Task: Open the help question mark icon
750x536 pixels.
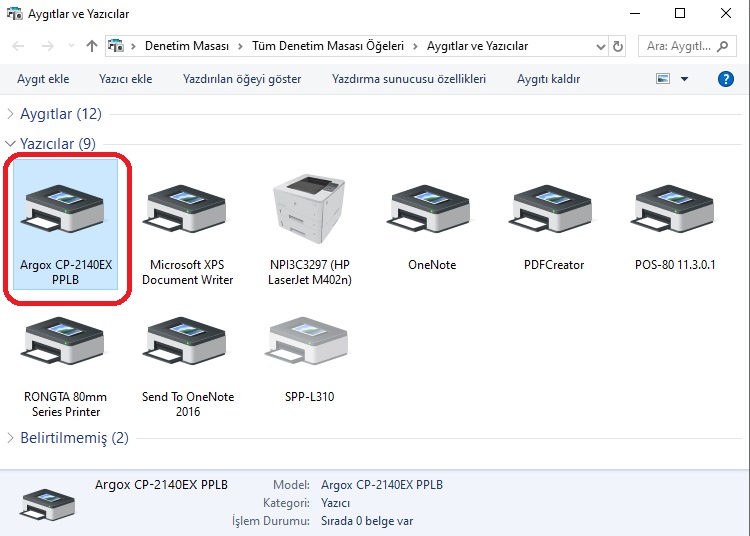Action: 726,79
